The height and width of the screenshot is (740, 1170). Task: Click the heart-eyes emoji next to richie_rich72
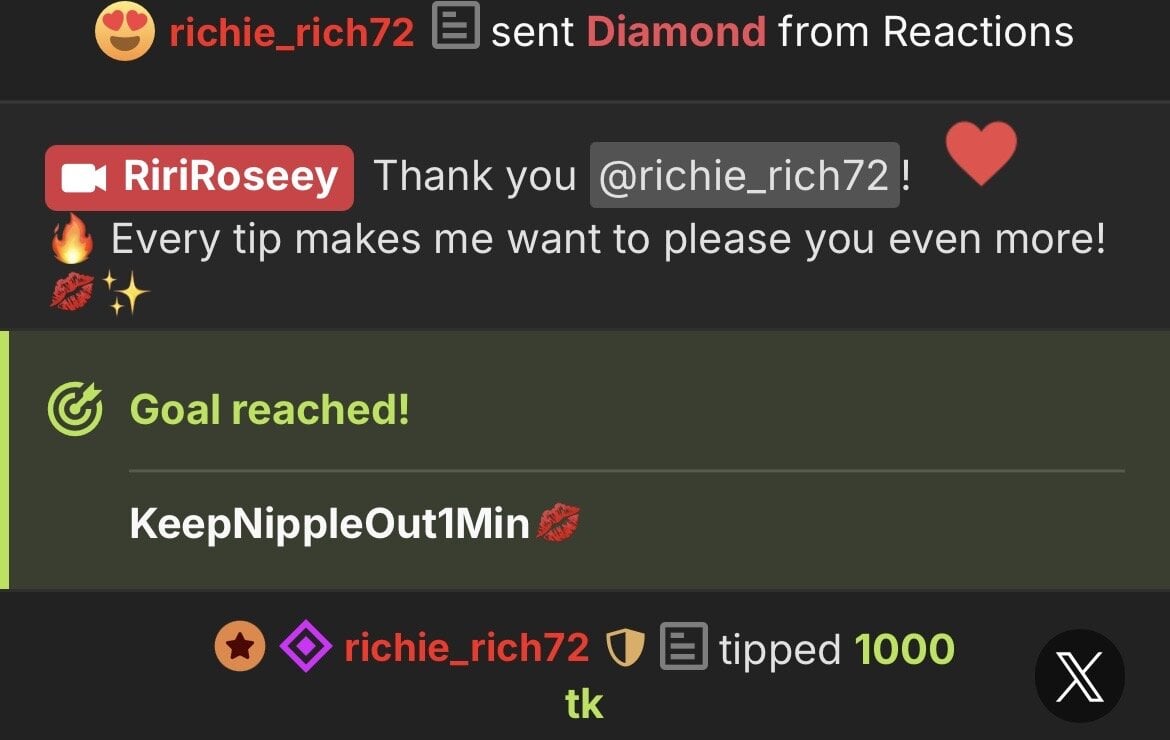125,31
